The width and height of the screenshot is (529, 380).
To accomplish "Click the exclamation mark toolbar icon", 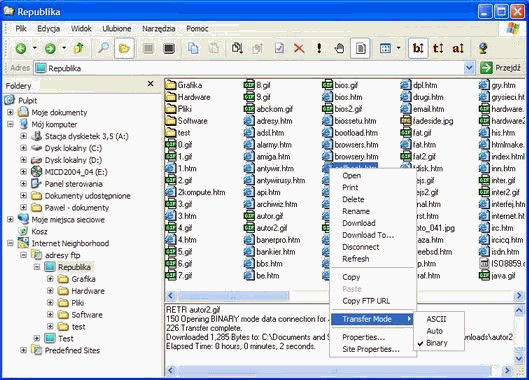I will tap(319, 48).
